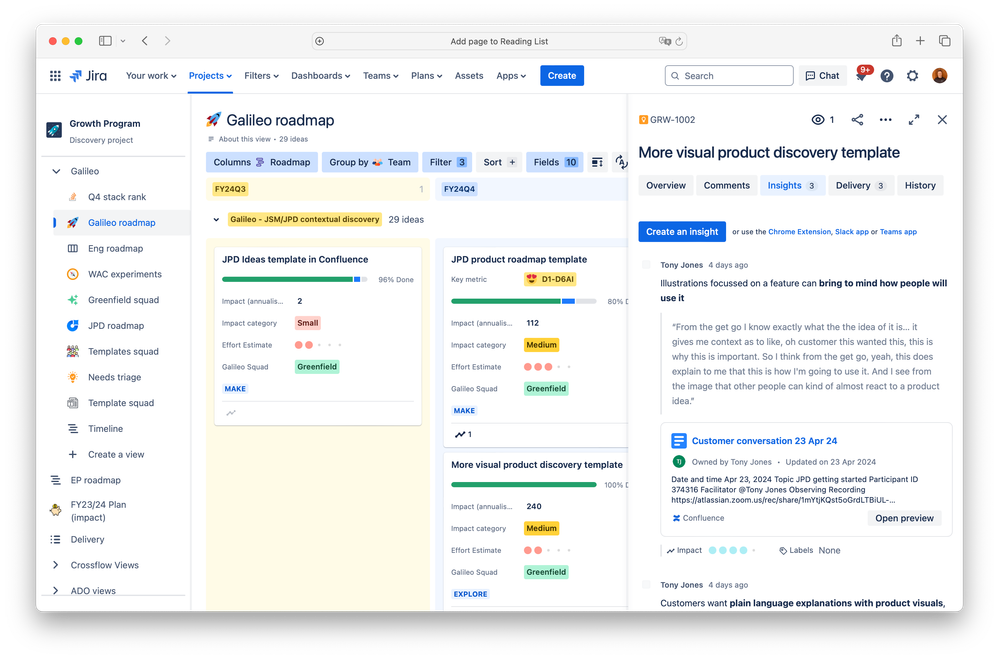The height and width of the screenshot is (659, 999).
Task: Collapse the Galileo - JSM/JPD contextual discovery group
Action: click(x=216, y=220)
